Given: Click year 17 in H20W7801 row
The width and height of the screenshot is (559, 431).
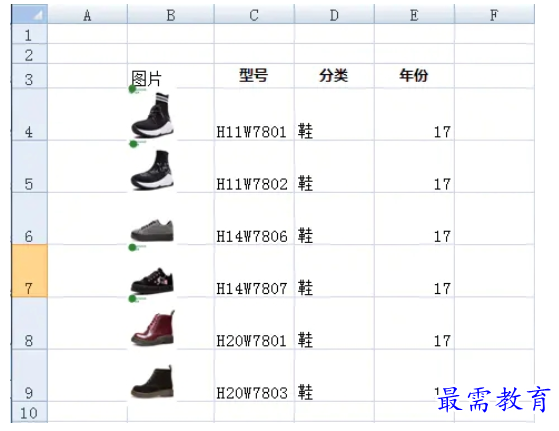Looking at the screenshot, I should tap(415, 323).
